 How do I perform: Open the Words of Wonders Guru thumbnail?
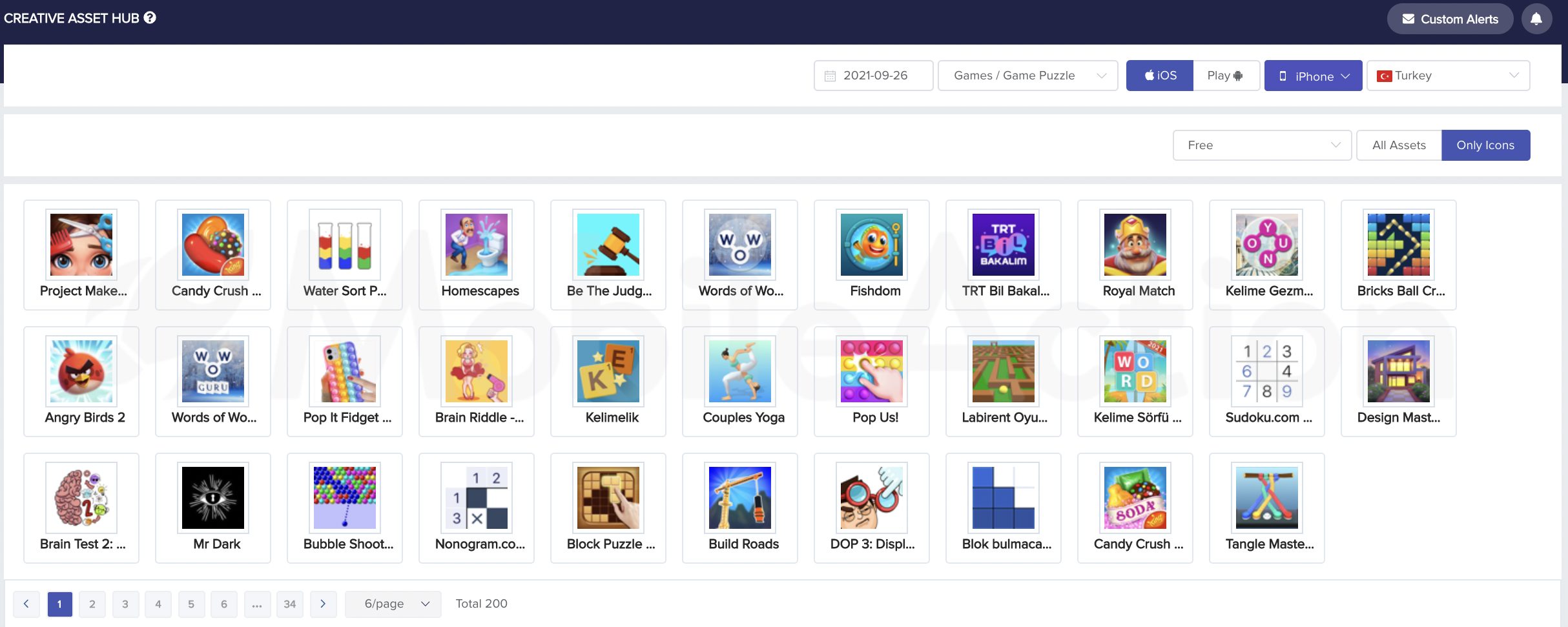tap(213, 371)
